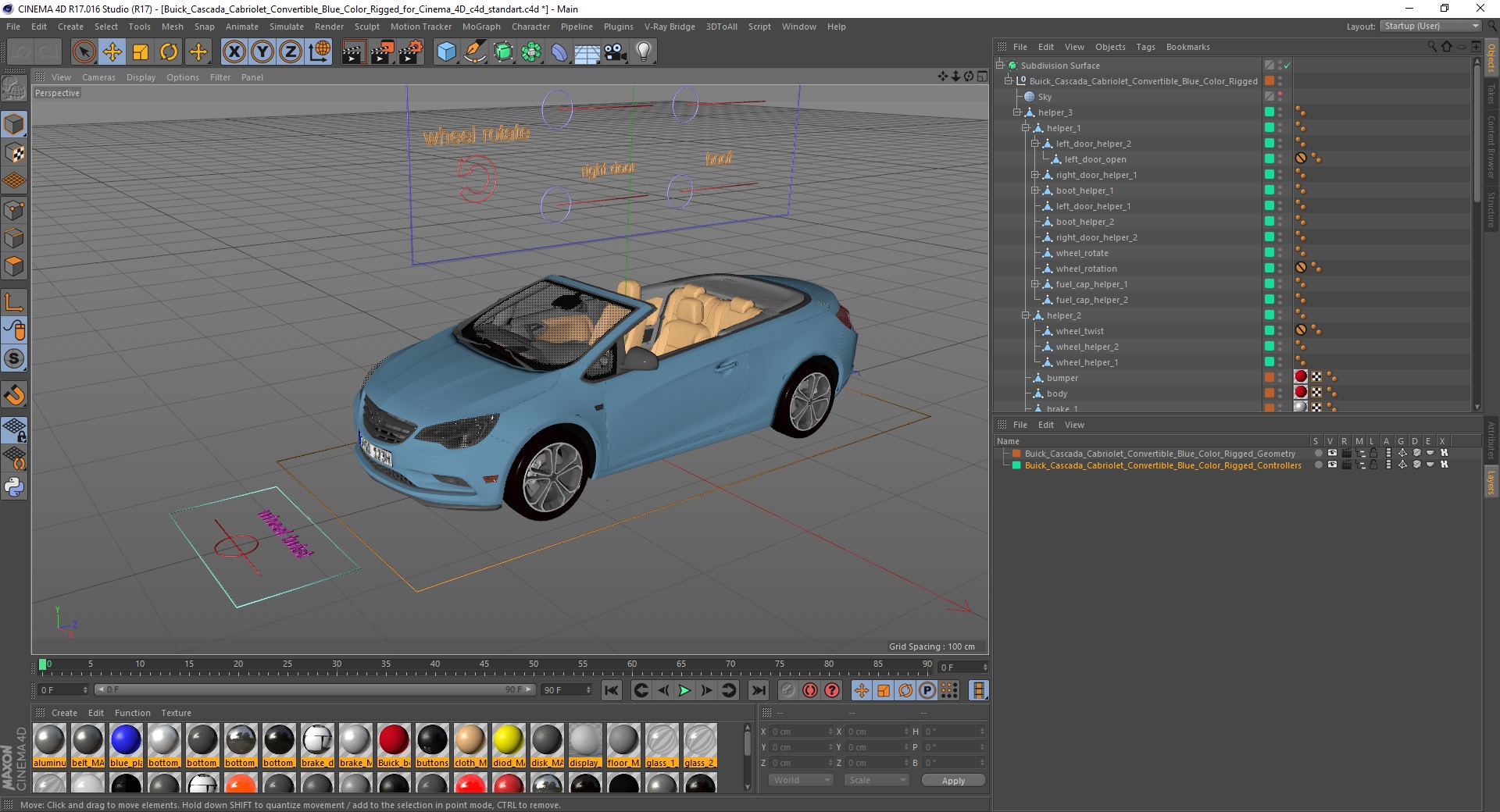
Task: Click the X position input field
Action: pos(802,732)
